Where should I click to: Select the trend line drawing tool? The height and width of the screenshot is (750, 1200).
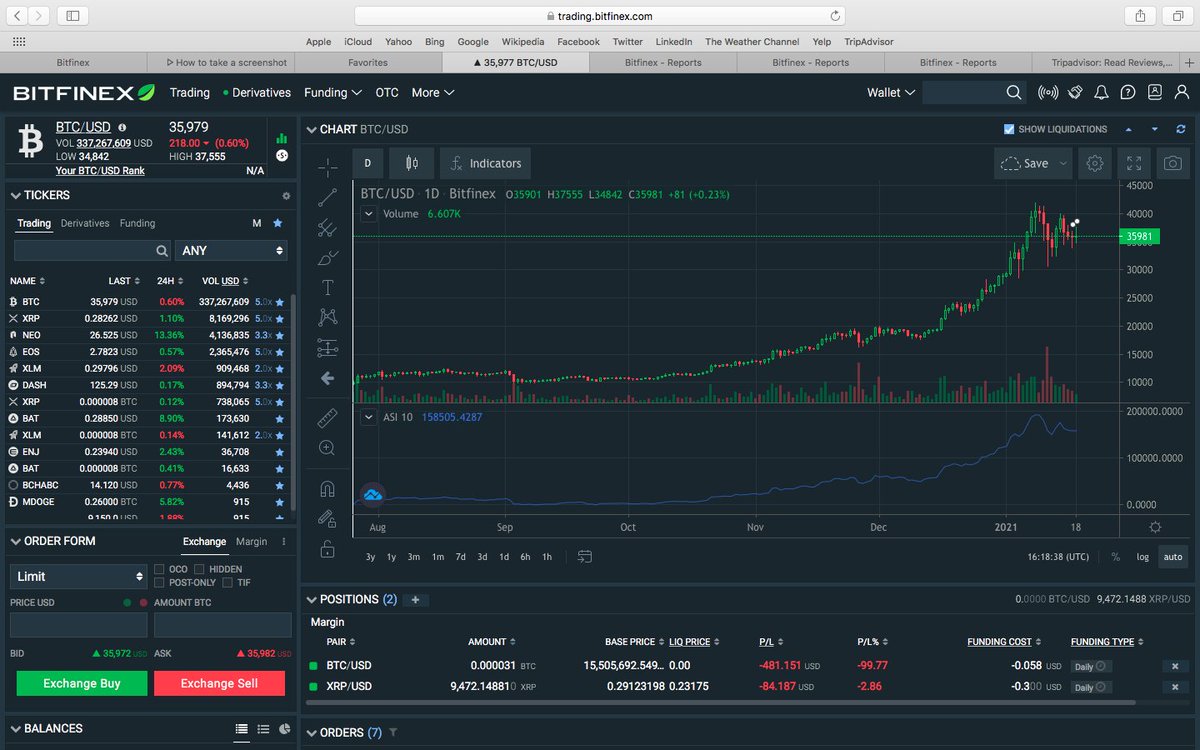pyautogui.click(x=327, y=197)
